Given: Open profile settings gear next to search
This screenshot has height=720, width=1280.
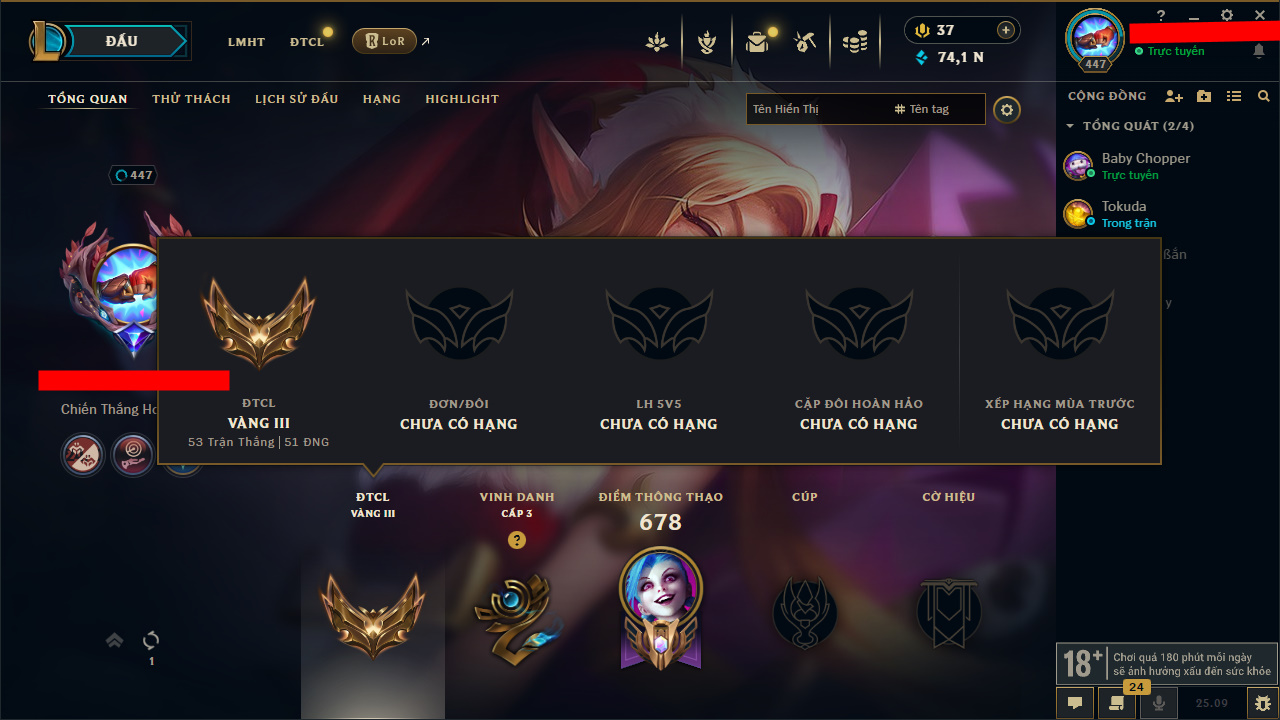Looking at the screenshot, I should point(1007,109).
